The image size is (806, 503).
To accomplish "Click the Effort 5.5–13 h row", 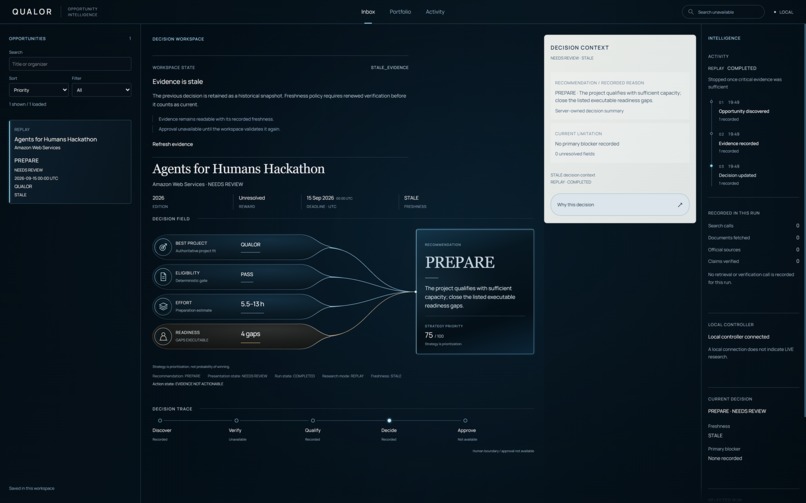I will tap(241, 307).
